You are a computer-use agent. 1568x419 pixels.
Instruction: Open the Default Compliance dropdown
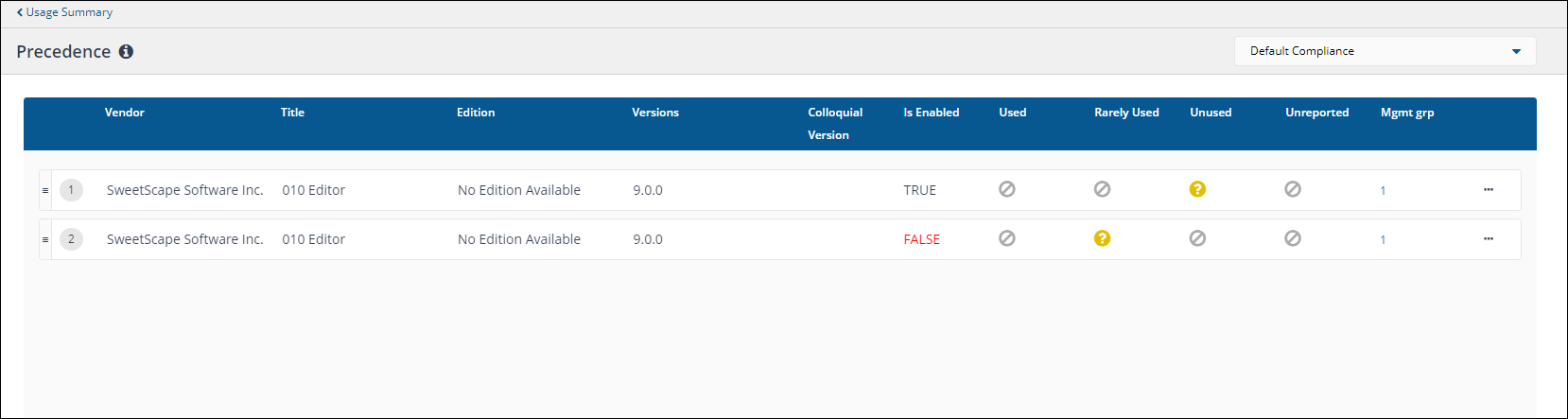point(1385,51)
